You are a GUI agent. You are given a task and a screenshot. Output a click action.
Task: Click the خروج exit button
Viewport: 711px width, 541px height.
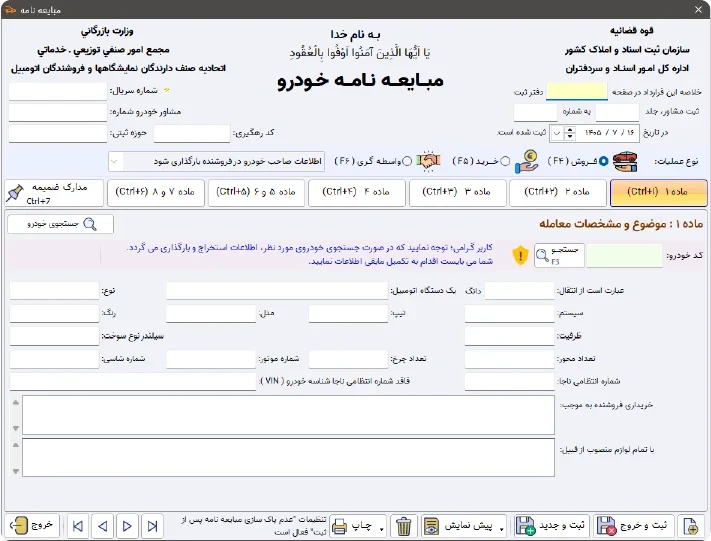pyautogui.click(x=32, y=526)
